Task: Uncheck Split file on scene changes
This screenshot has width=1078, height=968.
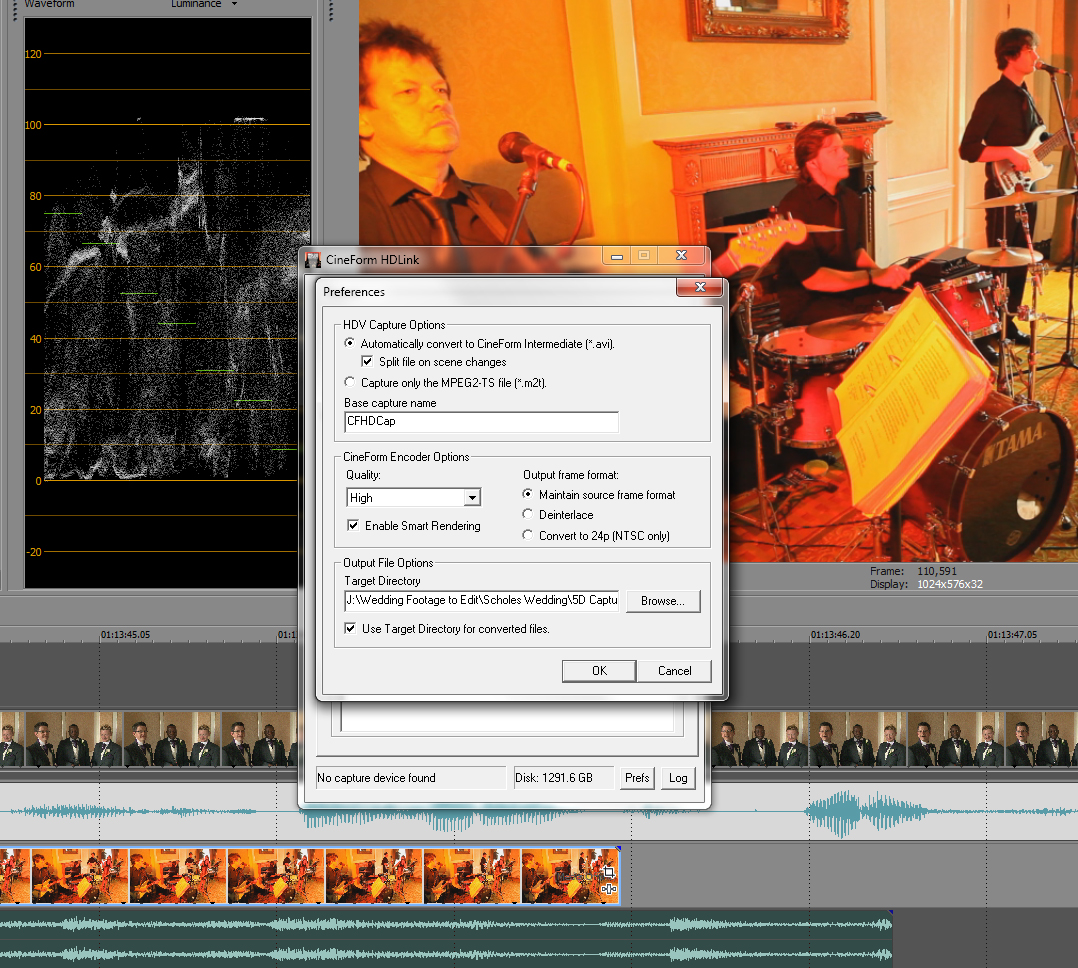Action: [367, 362]
